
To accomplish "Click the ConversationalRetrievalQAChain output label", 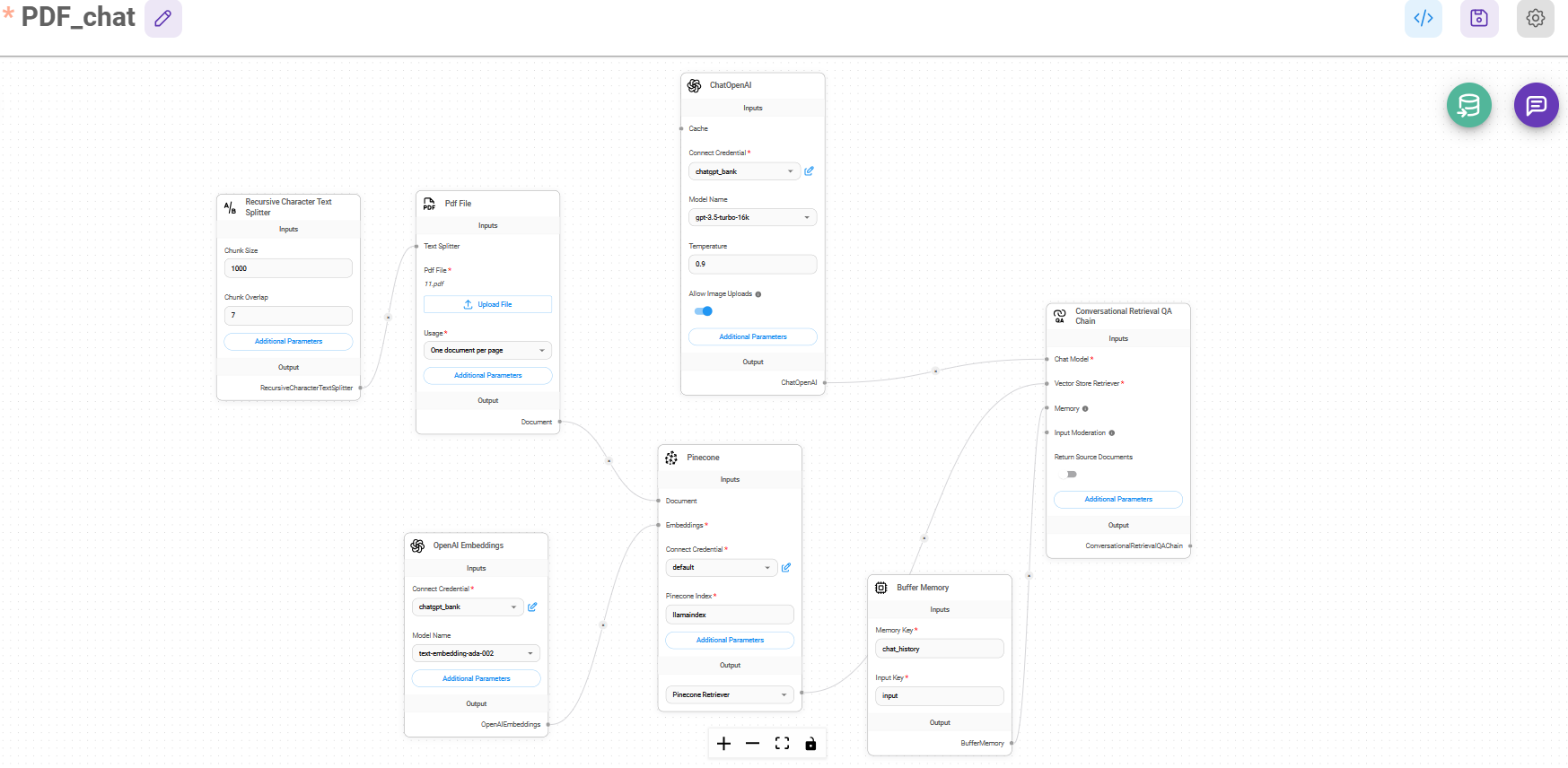I will 1134,545.
